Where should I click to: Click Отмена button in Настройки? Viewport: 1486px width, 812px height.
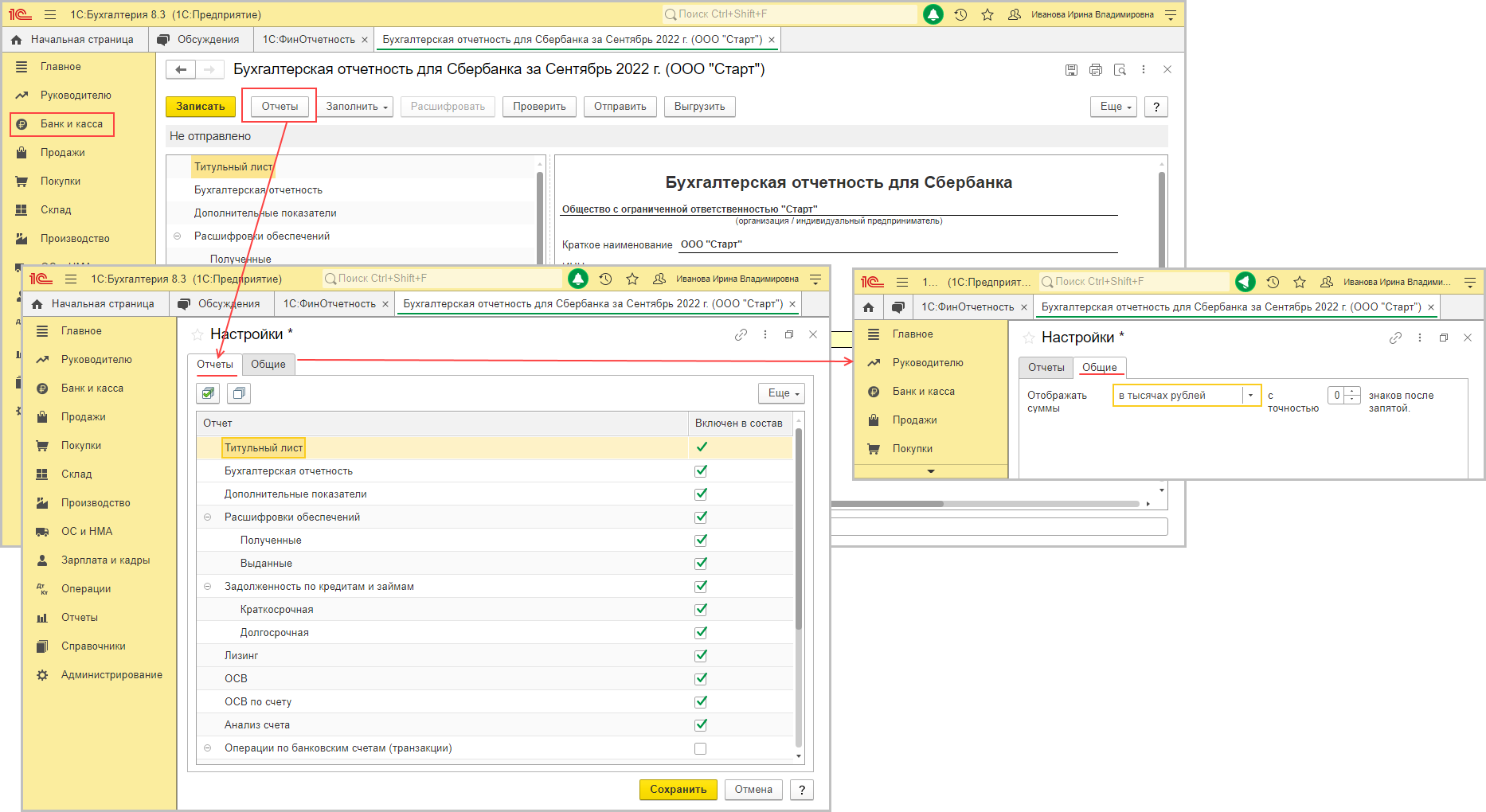(x=753, y=790)
